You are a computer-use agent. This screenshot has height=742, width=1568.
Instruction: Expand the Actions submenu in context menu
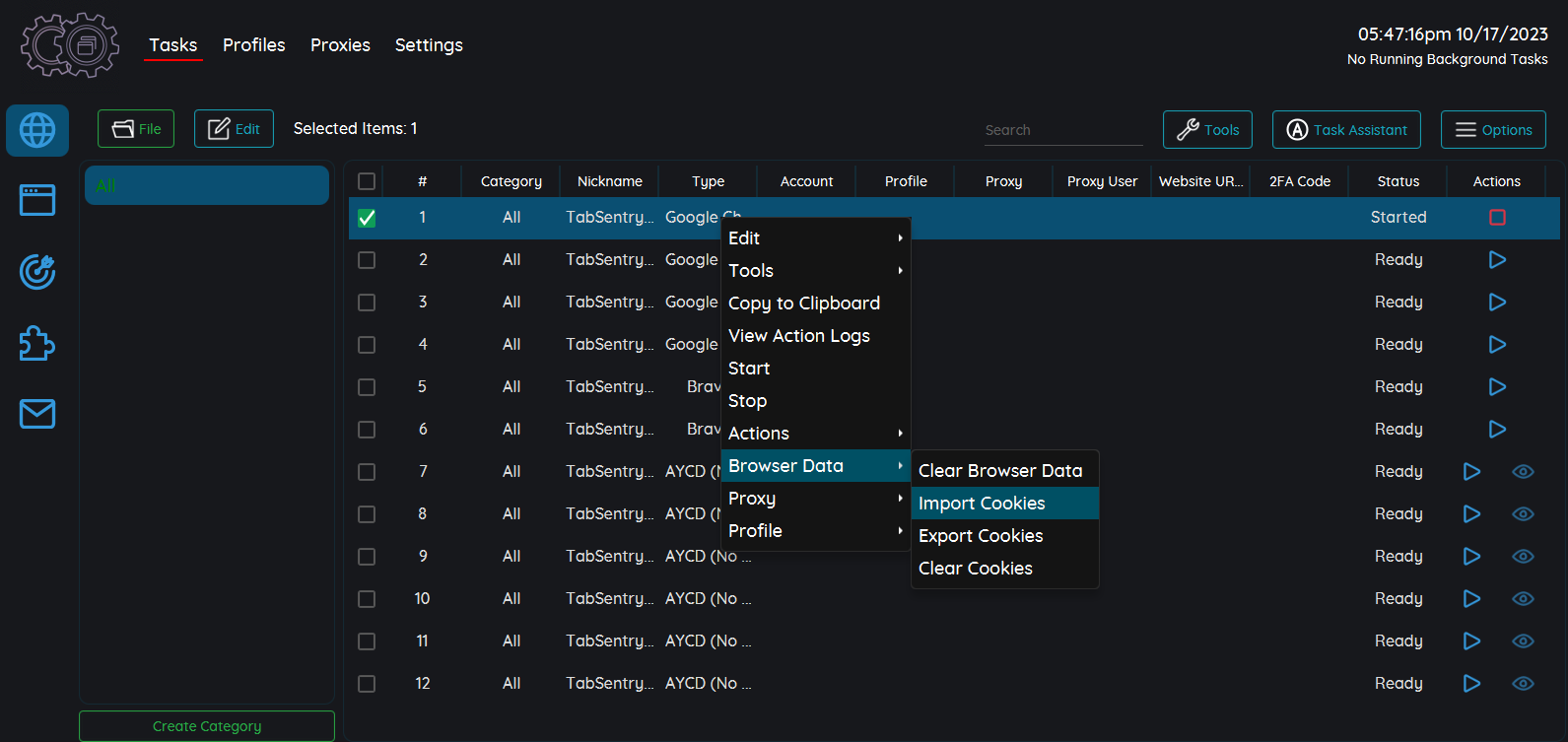coord(815,434)
